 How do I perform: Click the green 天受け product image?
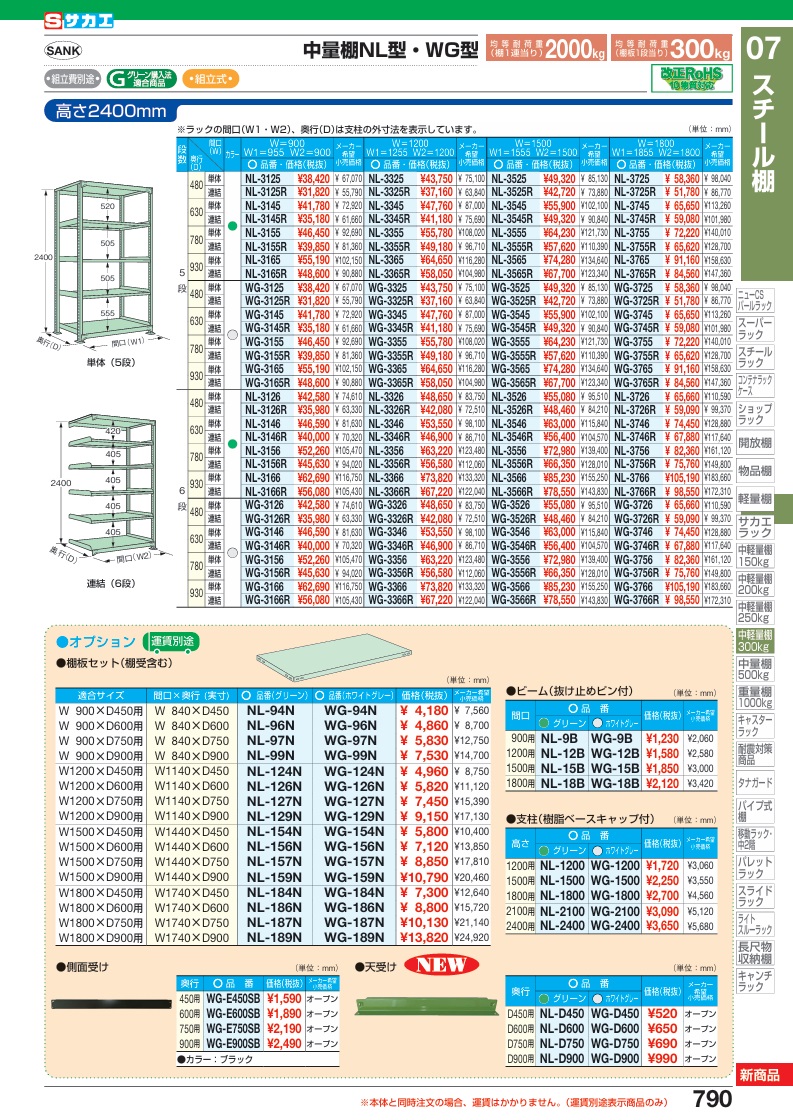tap(425, 1005)
